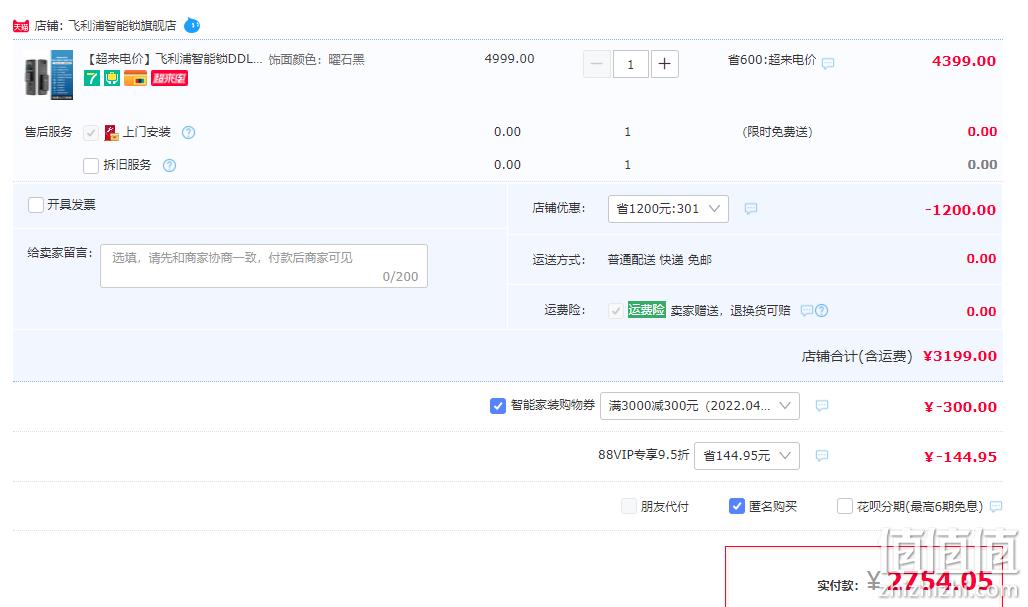This screenshot has width=1028, height=607.
Task: Toggle the 运费险 checkbox
Action: tap(615, 311)
